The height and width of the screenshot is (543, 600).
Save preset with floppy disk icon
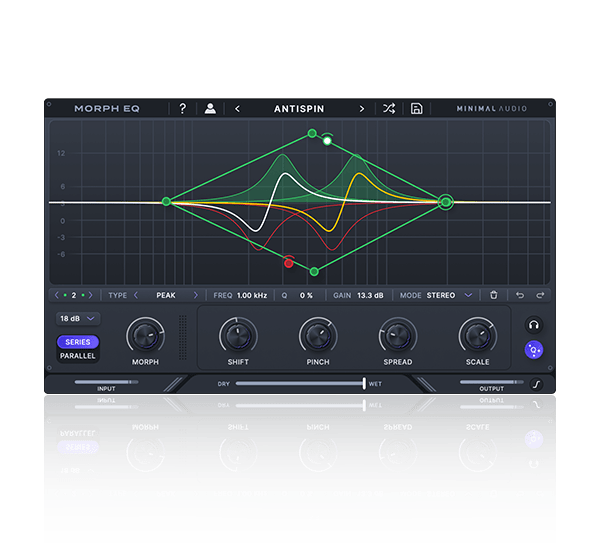point(417,109)
